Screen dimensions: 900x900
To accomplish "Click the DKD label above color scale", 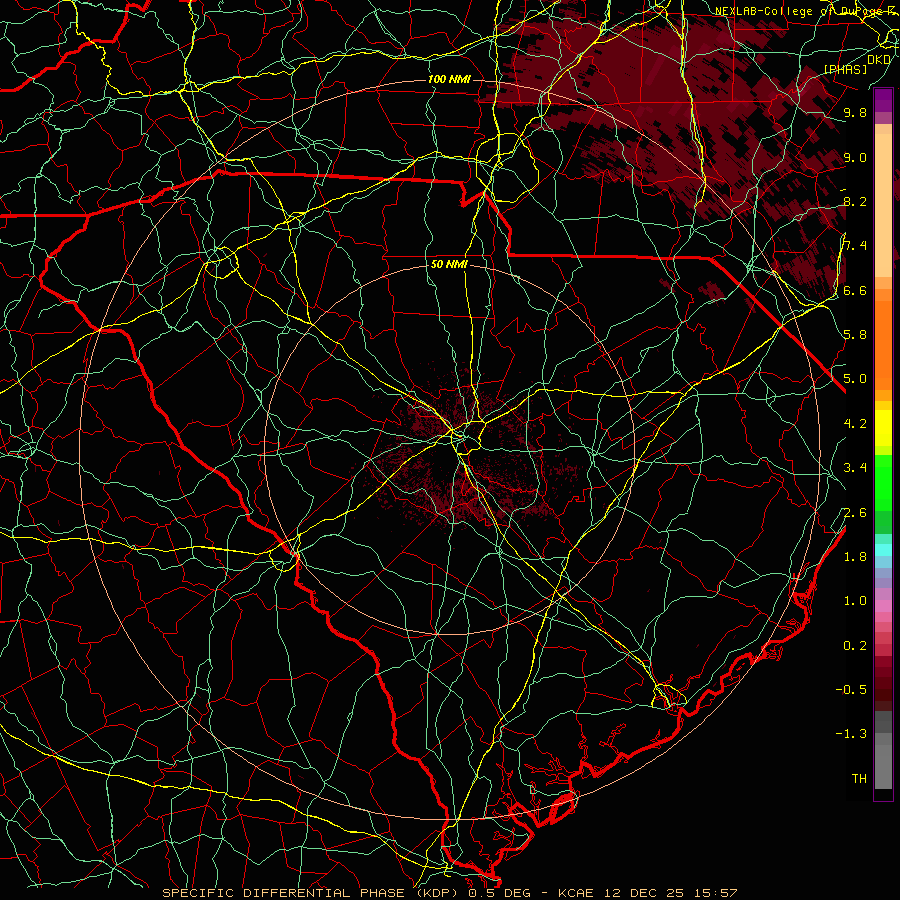I will pyautogui.click(x=879, y=60).
